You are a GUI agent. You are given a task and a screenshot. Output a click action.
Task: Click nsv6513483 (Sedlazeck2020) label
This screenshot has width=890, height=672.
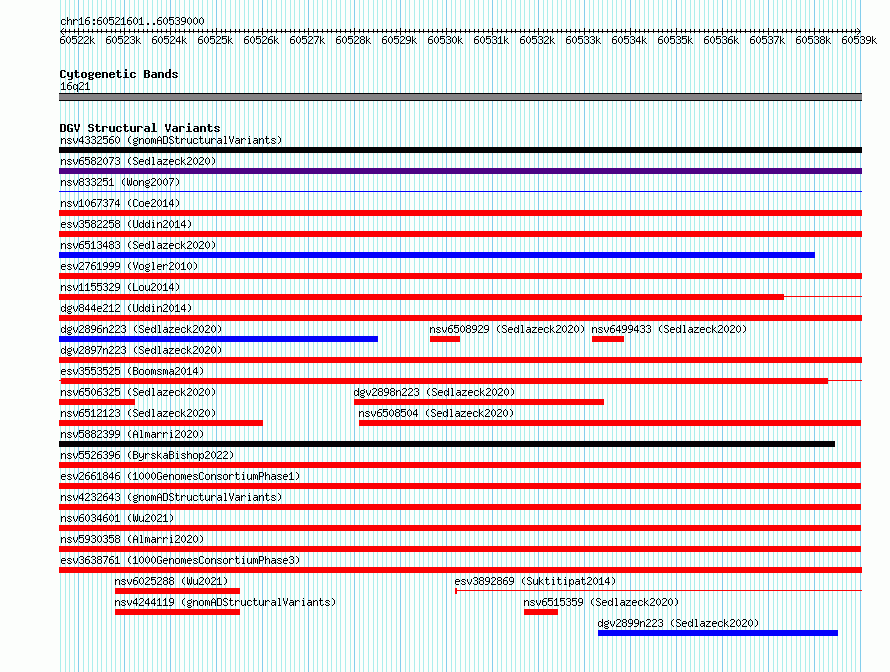[x=138, y=245]
